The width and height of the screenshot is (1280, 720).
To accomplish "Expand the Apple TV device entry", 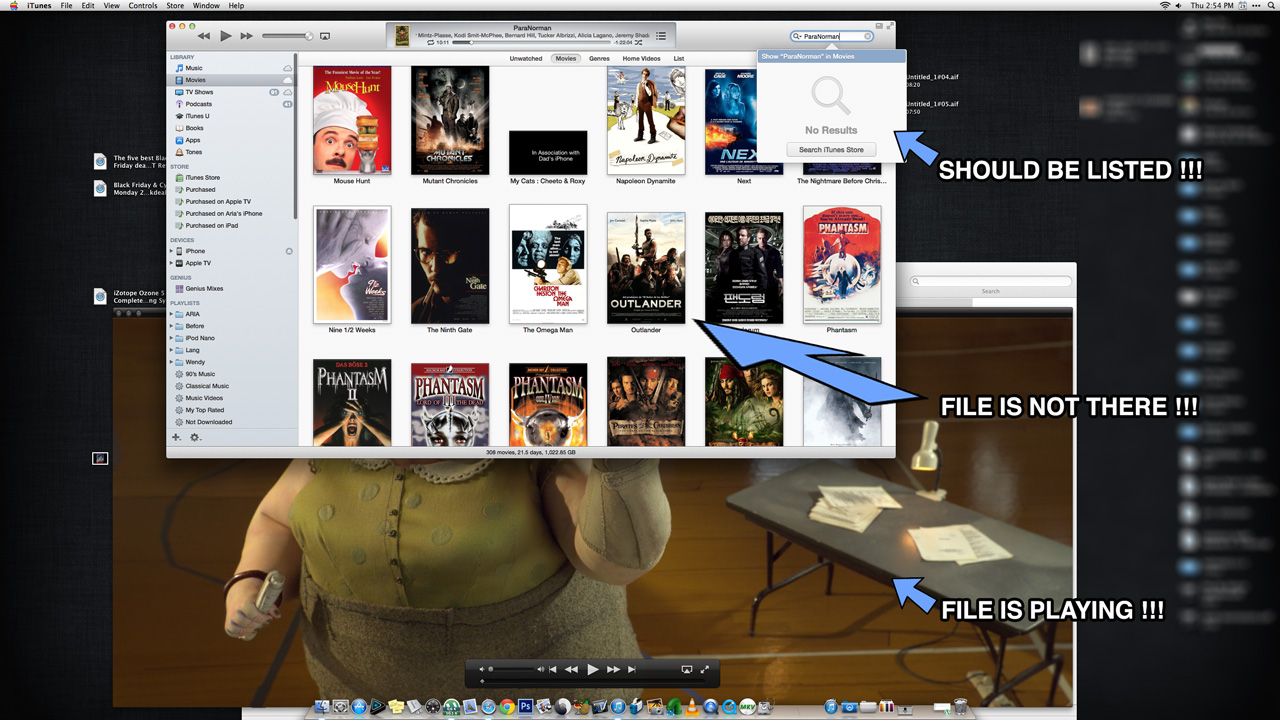I will point(171,263).
